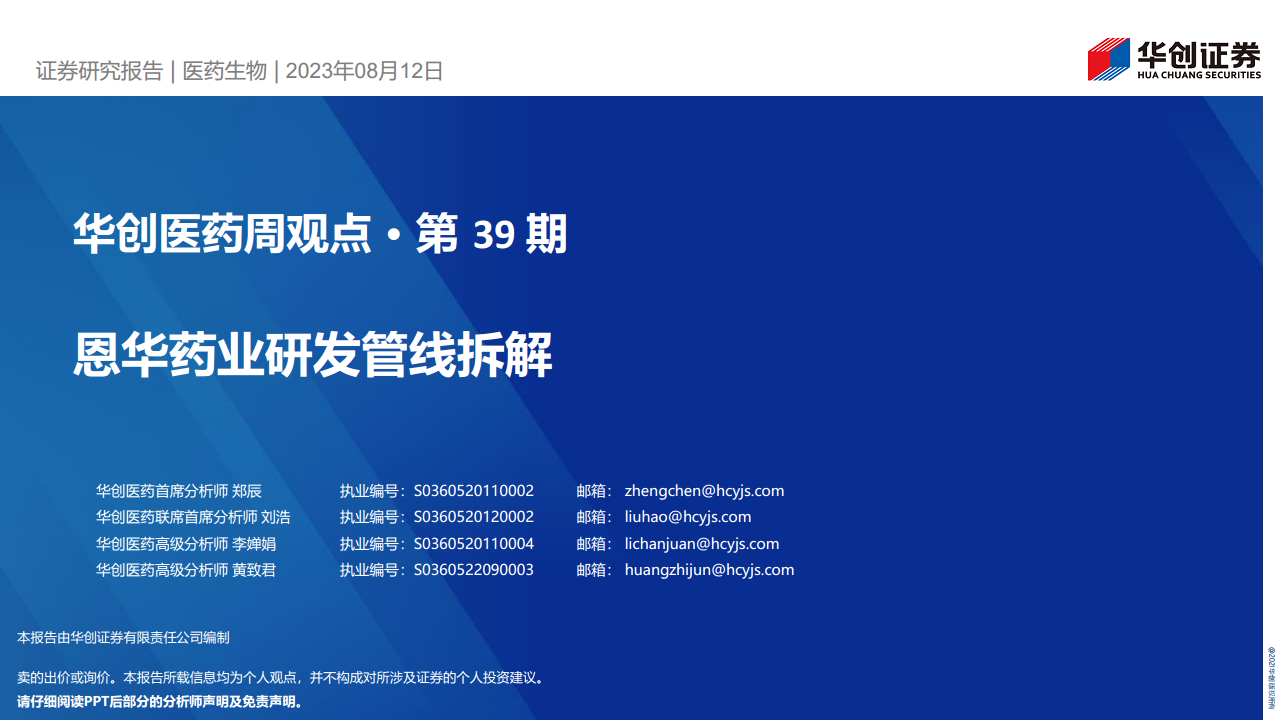Image resolution: width=1280 pixels, height=720 pixels.
Task: Click license number S0360520120002
Action: (474, 517)
